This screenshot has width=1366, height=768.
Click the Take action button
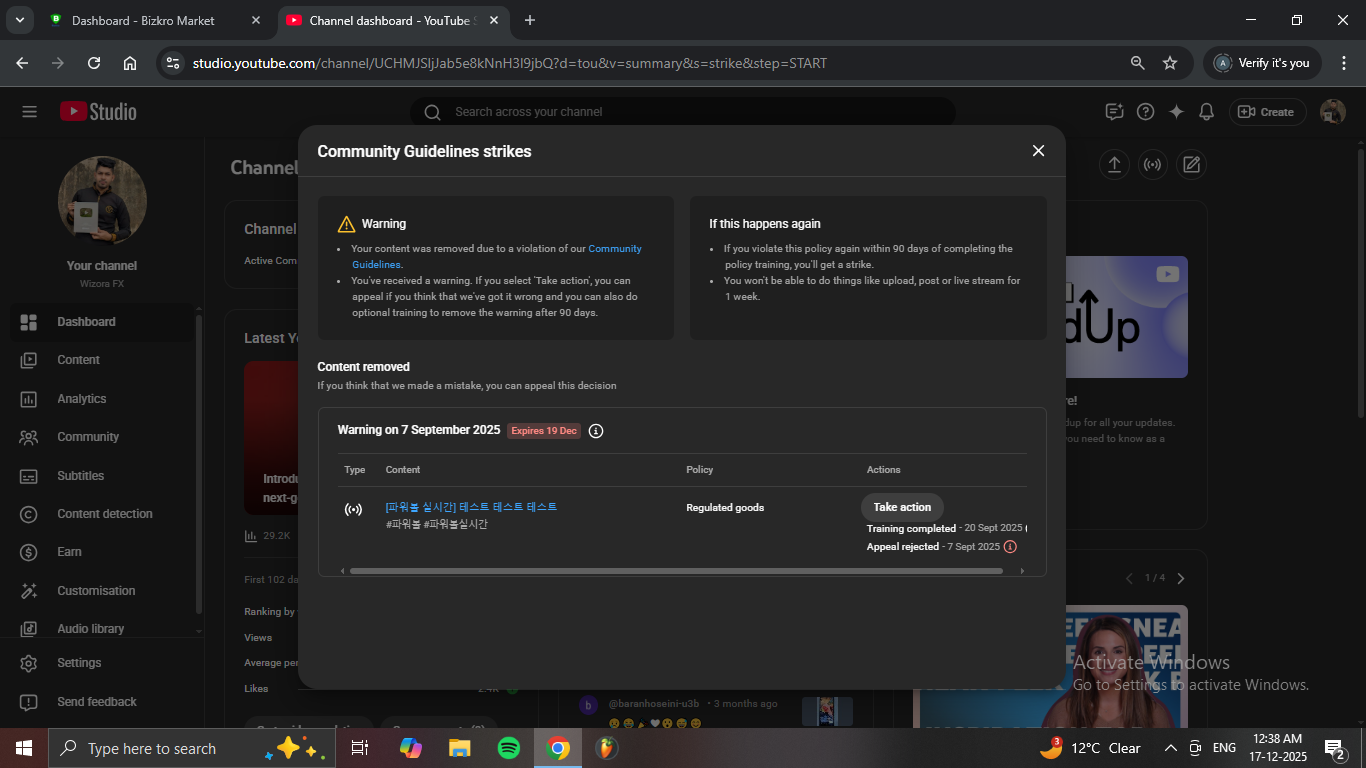[x=902, y=507]
